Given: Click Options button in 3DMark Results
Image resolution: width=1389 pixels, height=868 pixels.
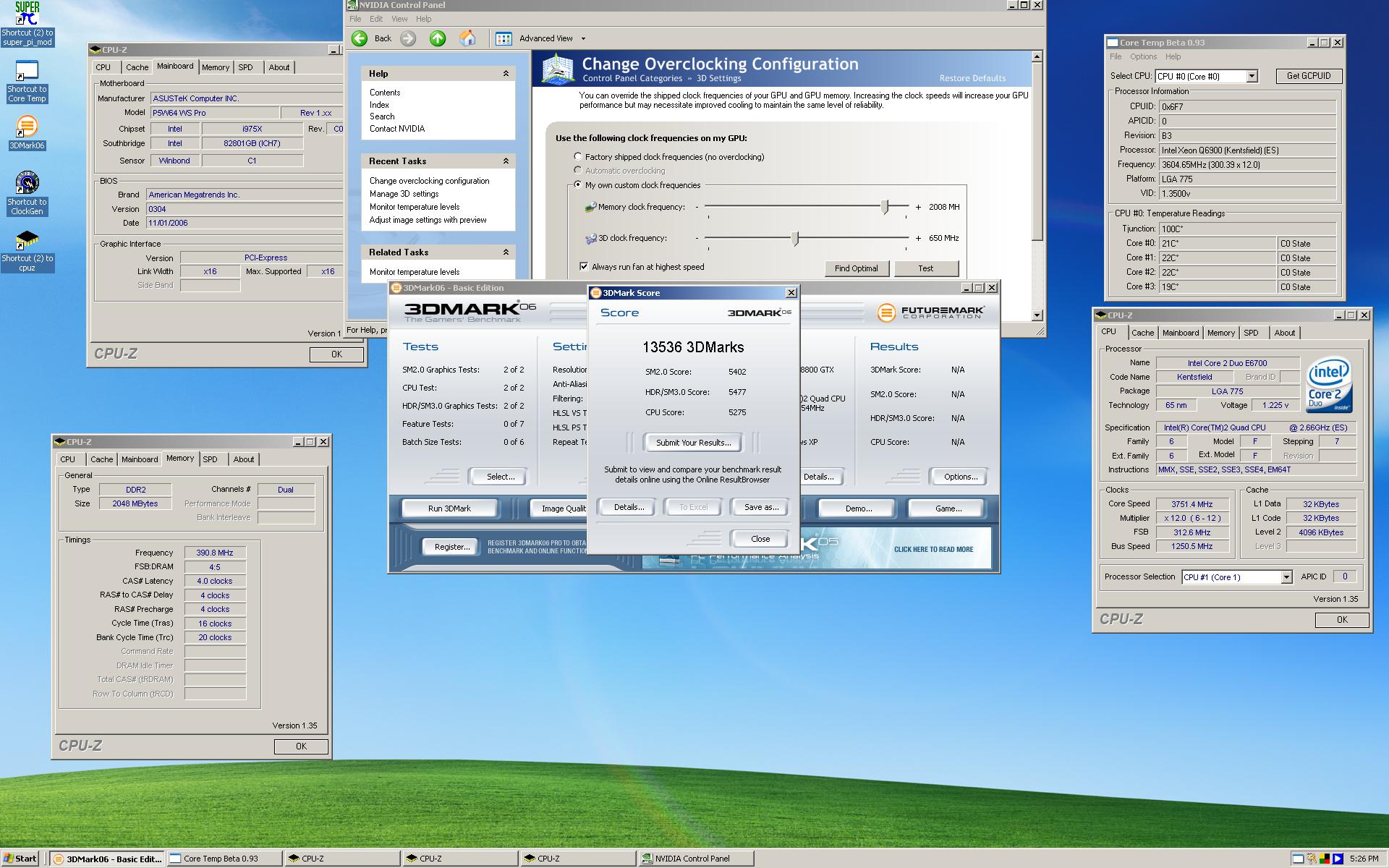Looking at the screenshot, I should [x=960, y=477].
